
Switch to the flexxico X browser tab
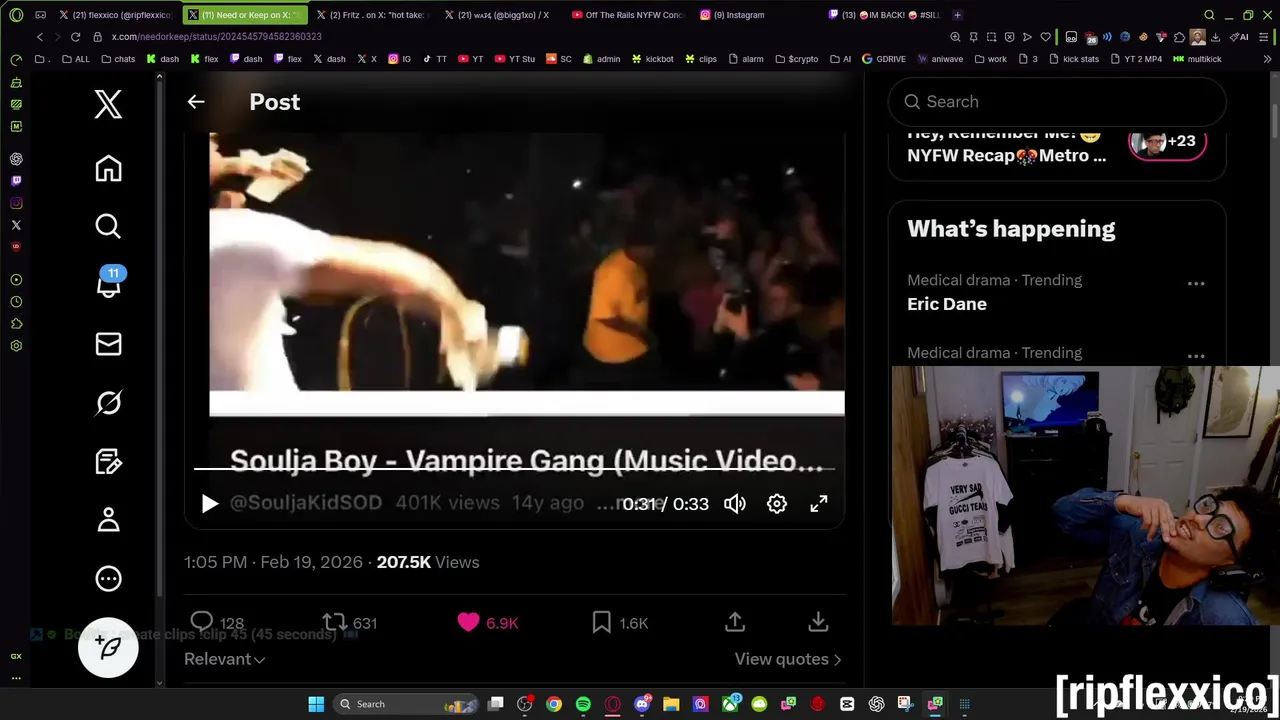pyautogui.click(x=115, y=15)
